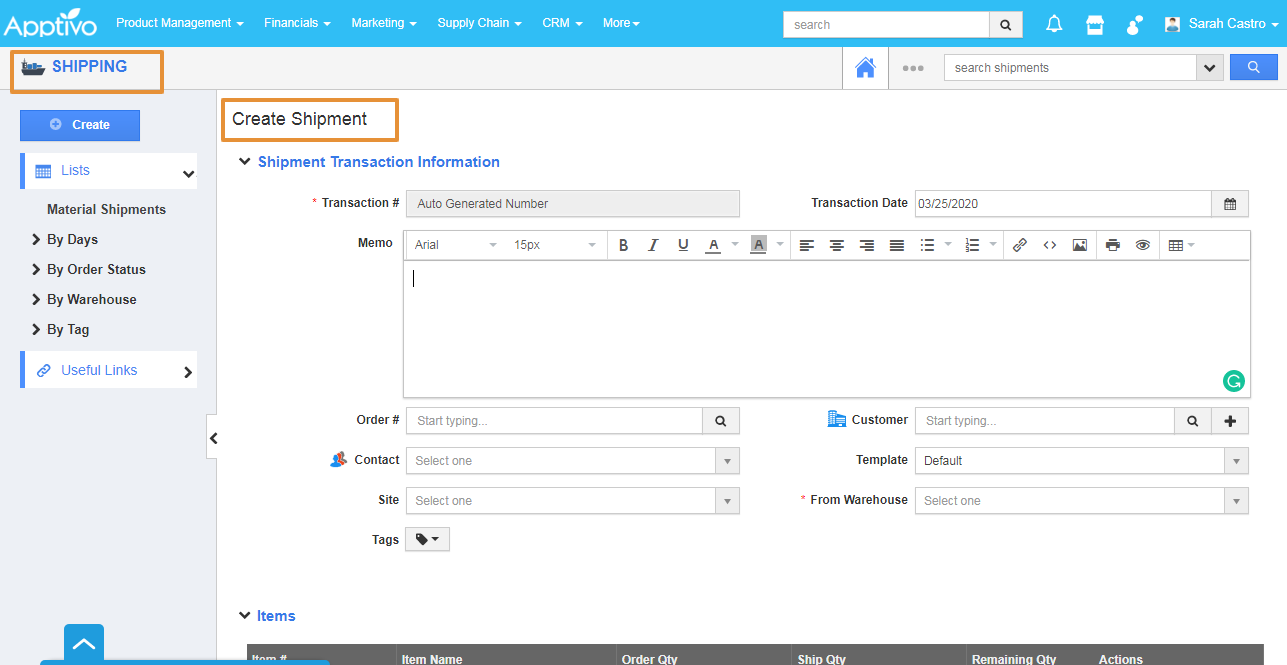
Task: Toggle bold formatting in memo editor
Action: pos(623,245)
